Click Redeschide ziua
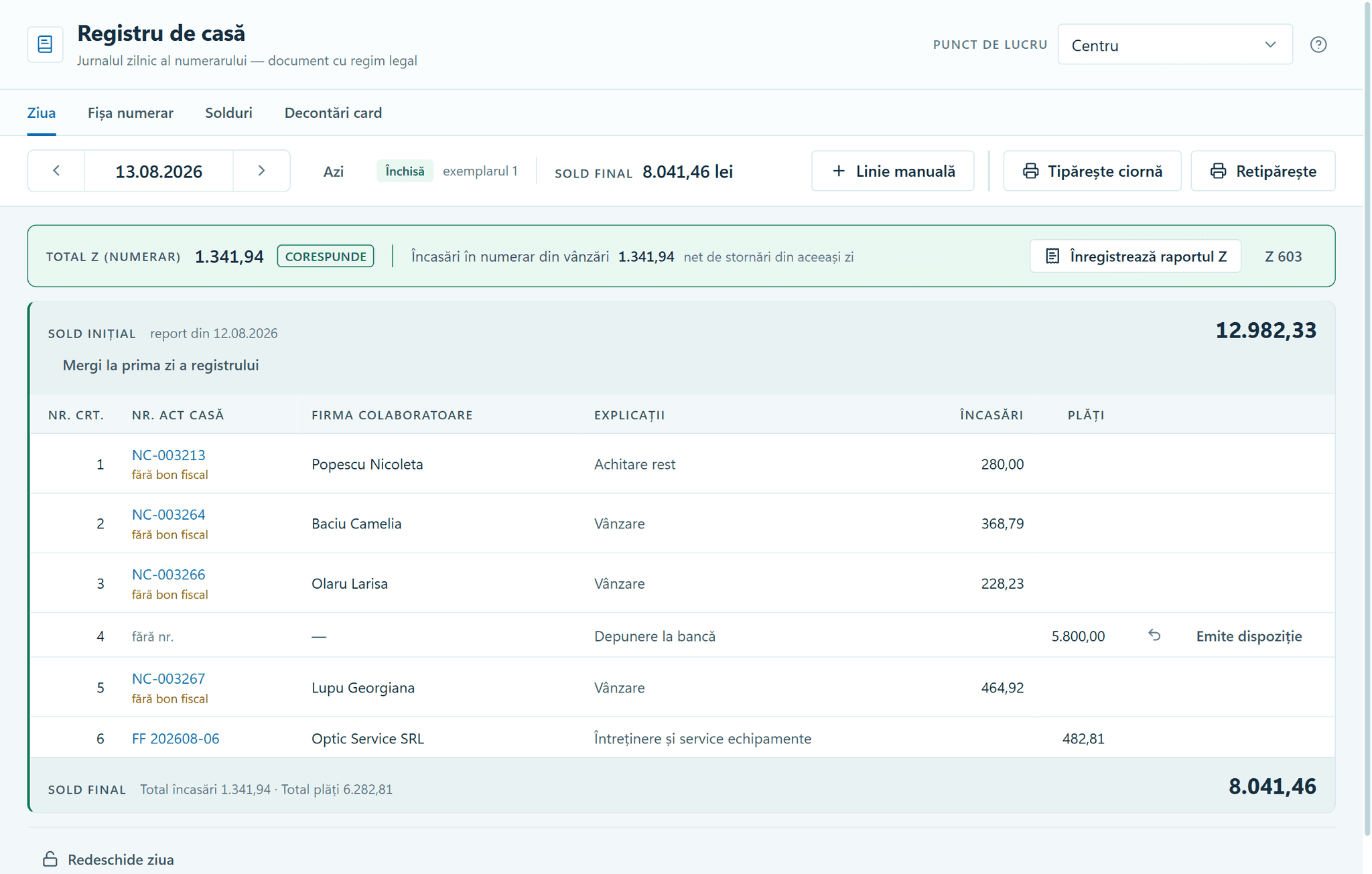This screenshot has height=874, width=1372. (x=121, y=860)
